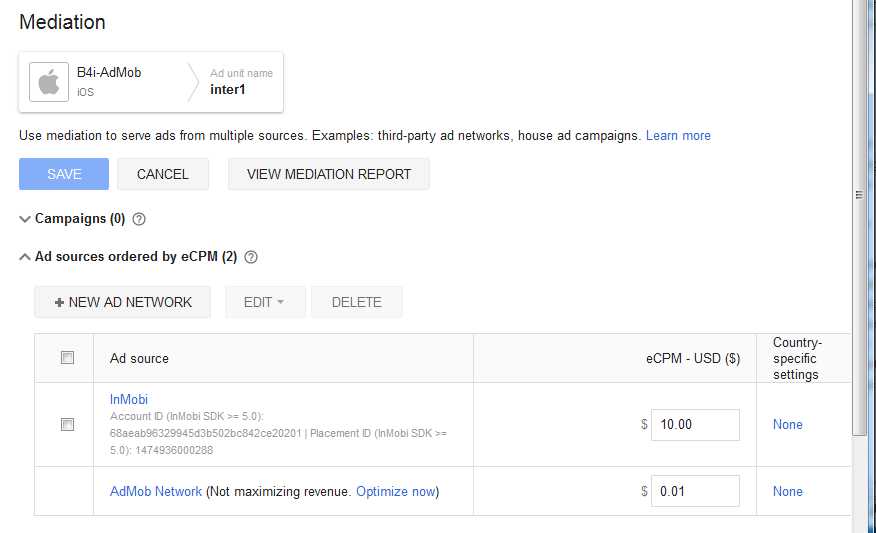Open None country settings for InMobi
The image size is (876, 533).
click(x=788, y=425)
